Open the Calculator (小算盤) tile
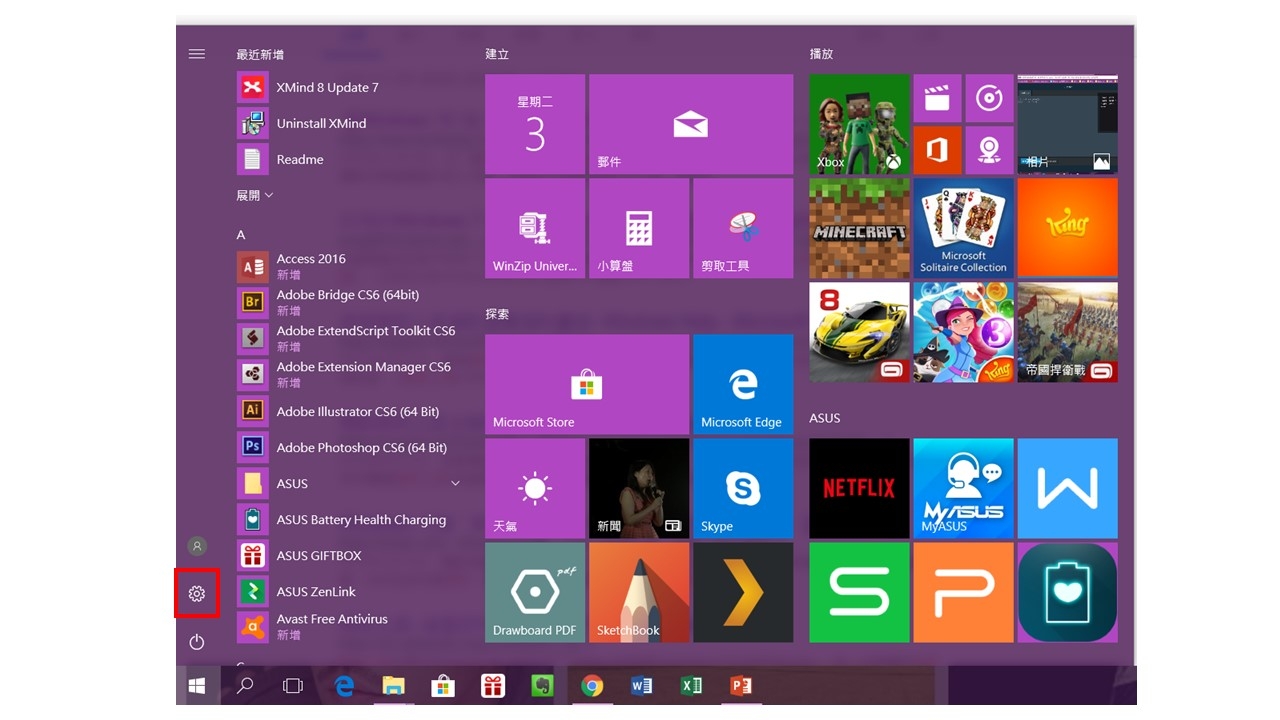1280x720 pixels. 639,228
